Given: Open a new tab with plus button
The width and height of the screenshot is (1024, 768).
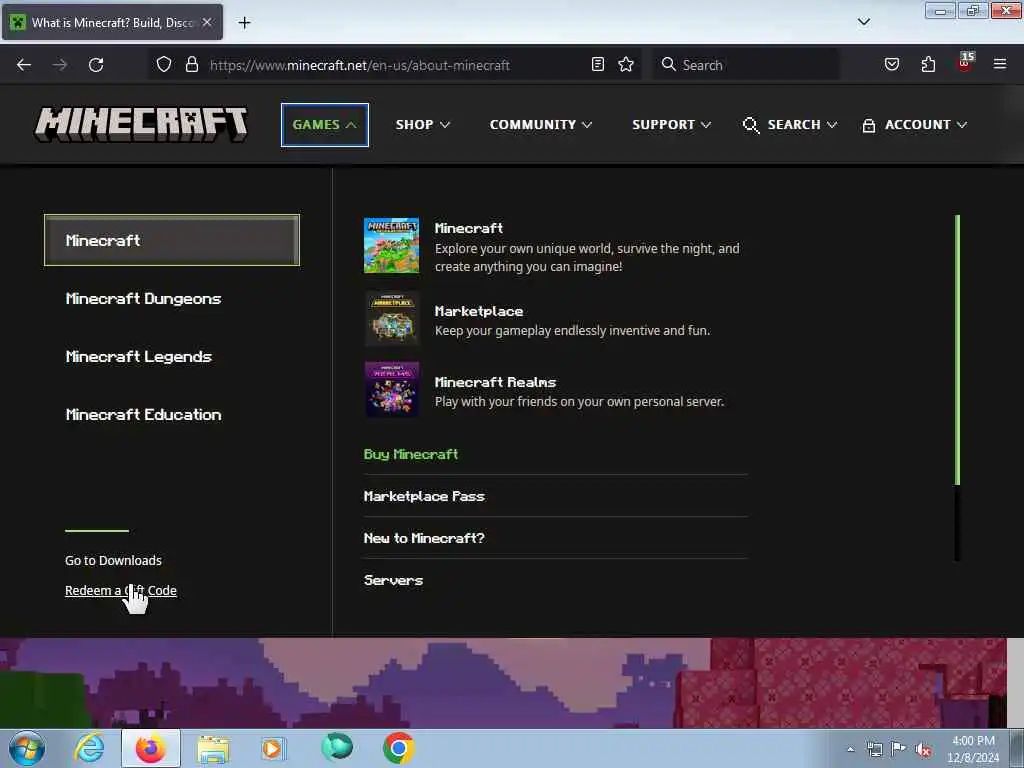Looking at the screenshot, I should [244, 23].
